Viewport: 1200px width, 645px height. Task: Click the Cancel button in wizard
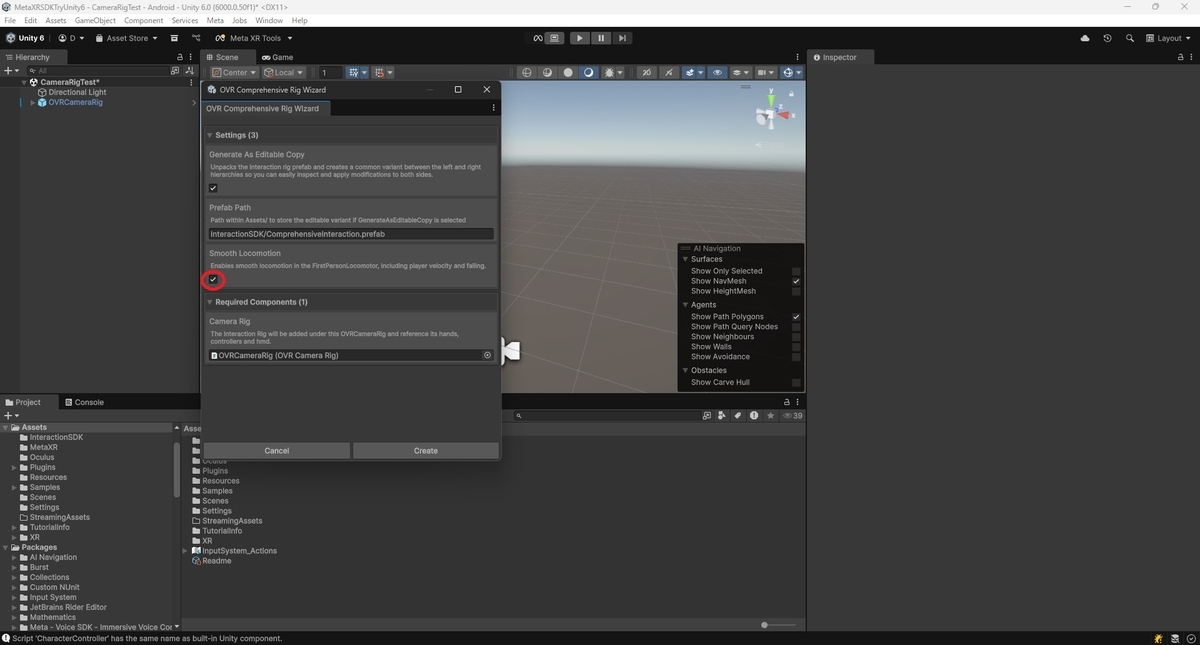click(277, 451)
